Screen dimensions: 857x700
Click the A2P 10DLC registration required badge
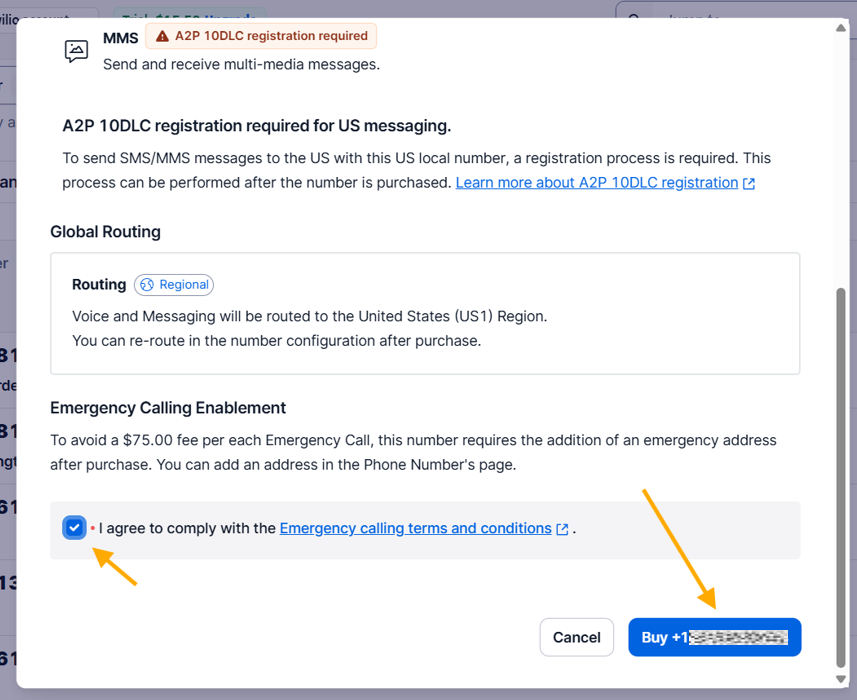(x=261, y=36)
